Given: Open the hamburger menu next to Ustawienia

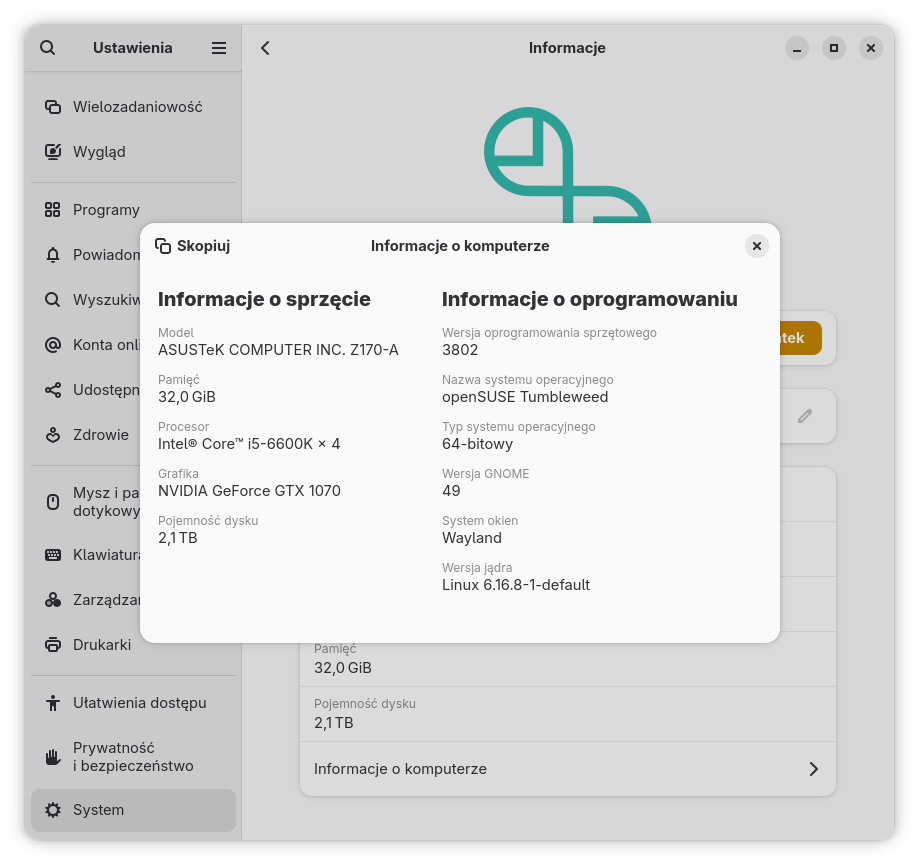Looking at the screenshot, I should click(219, 47).
